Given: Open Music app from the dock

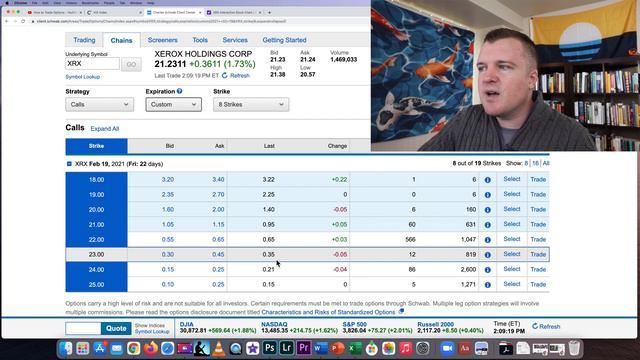Looking at the screenshot, I should (x=405, y=348).
